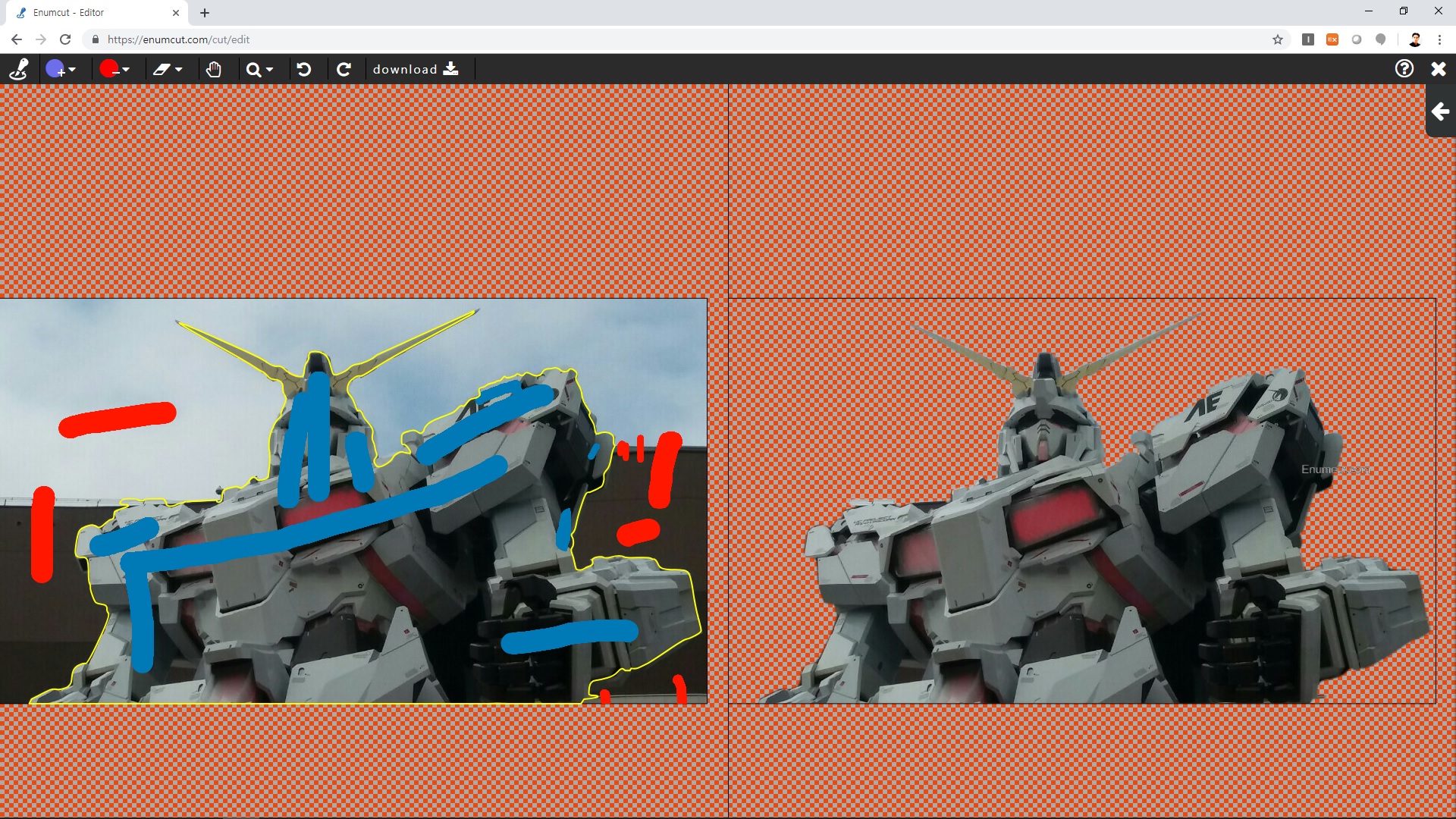This screenshot has width=1456, height=819.
Task: Click the orange browser extension icon
Action: (1332, 39)
